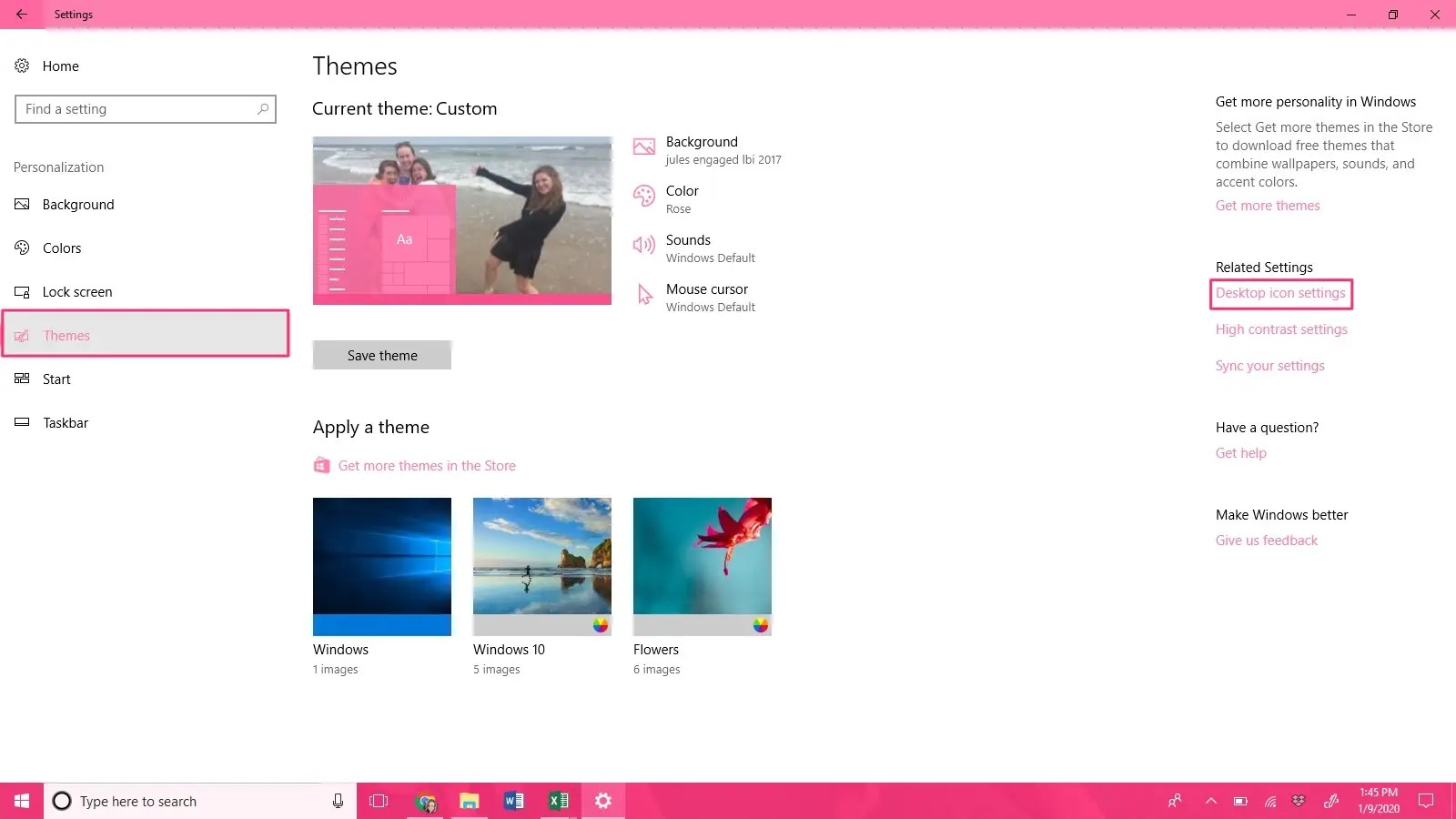Click the Cortana microphone icon
The width and height of the screenshot is (1456, 819).
pyautogui.click(x=338, y=801)
